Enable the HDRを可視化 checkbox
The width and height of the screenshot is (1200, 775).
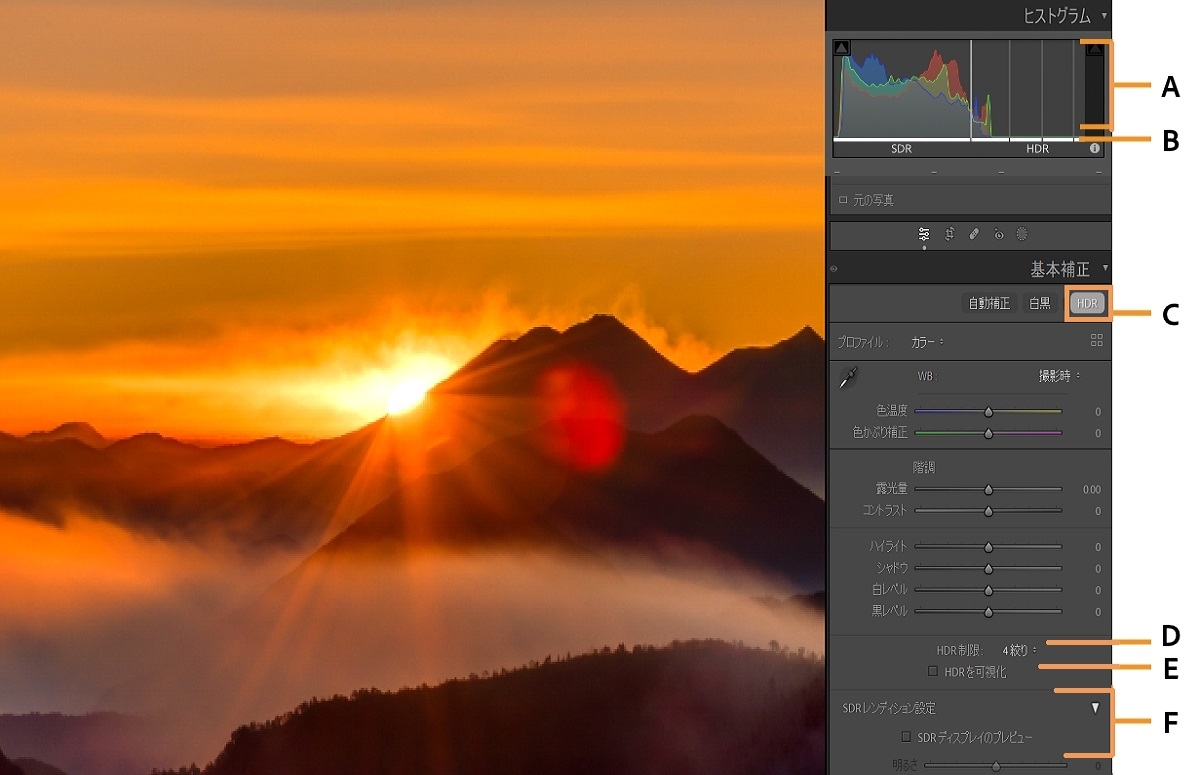pos(933,672)
